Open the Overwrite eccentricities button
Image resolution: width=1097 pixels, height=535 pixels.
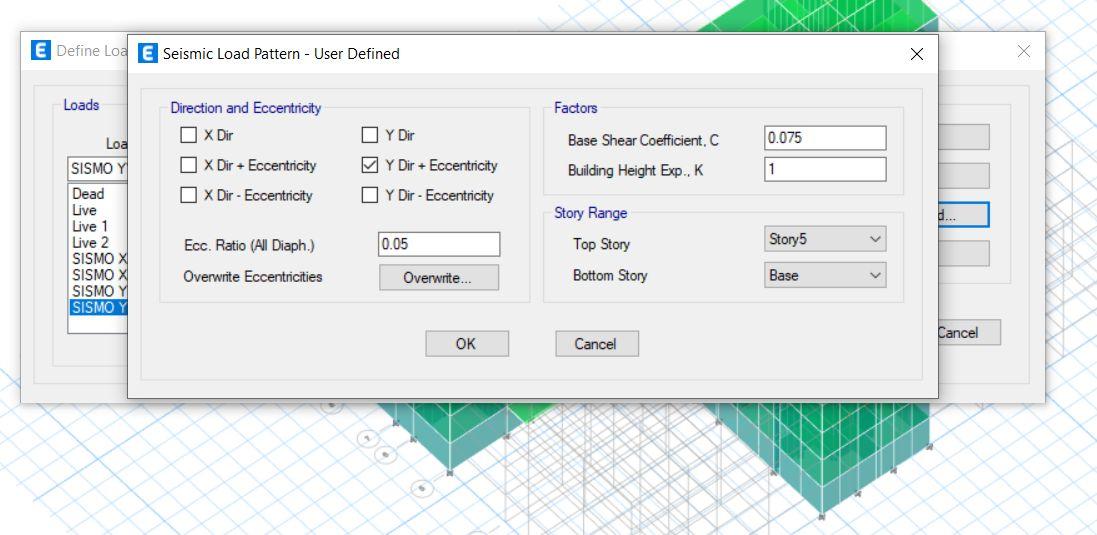[439, 278]
